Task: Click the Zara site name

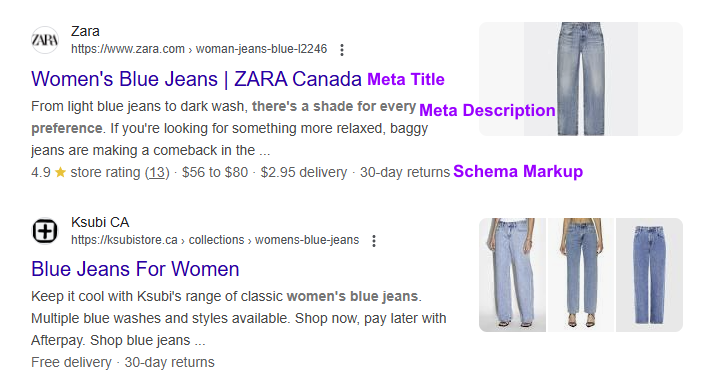Action: click(x=85, y=31)
